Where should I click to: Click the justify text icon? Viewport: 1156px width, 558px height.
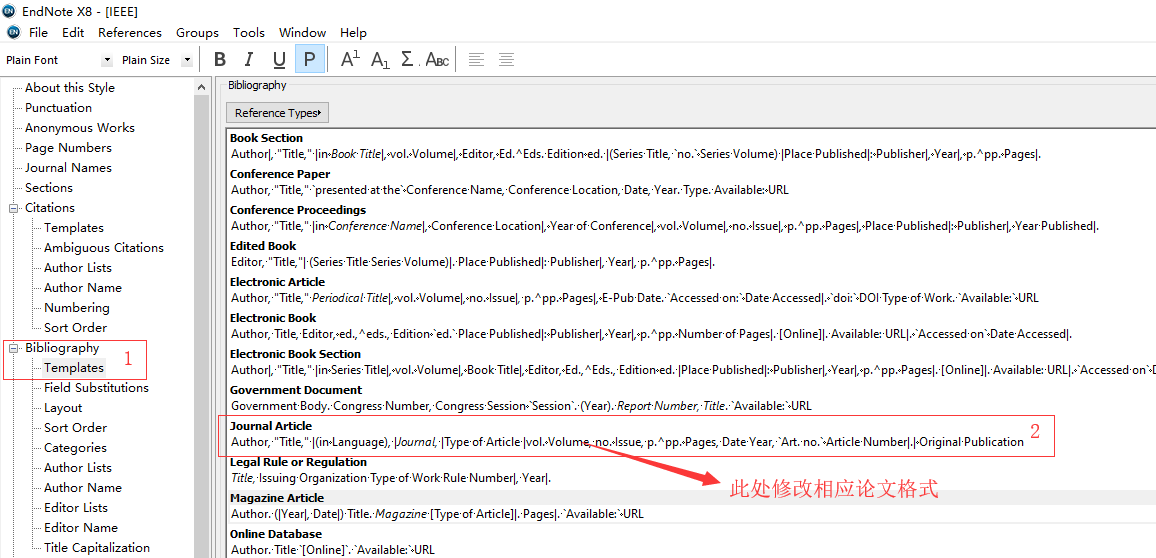pyautogui.click(x=506, y=59)
